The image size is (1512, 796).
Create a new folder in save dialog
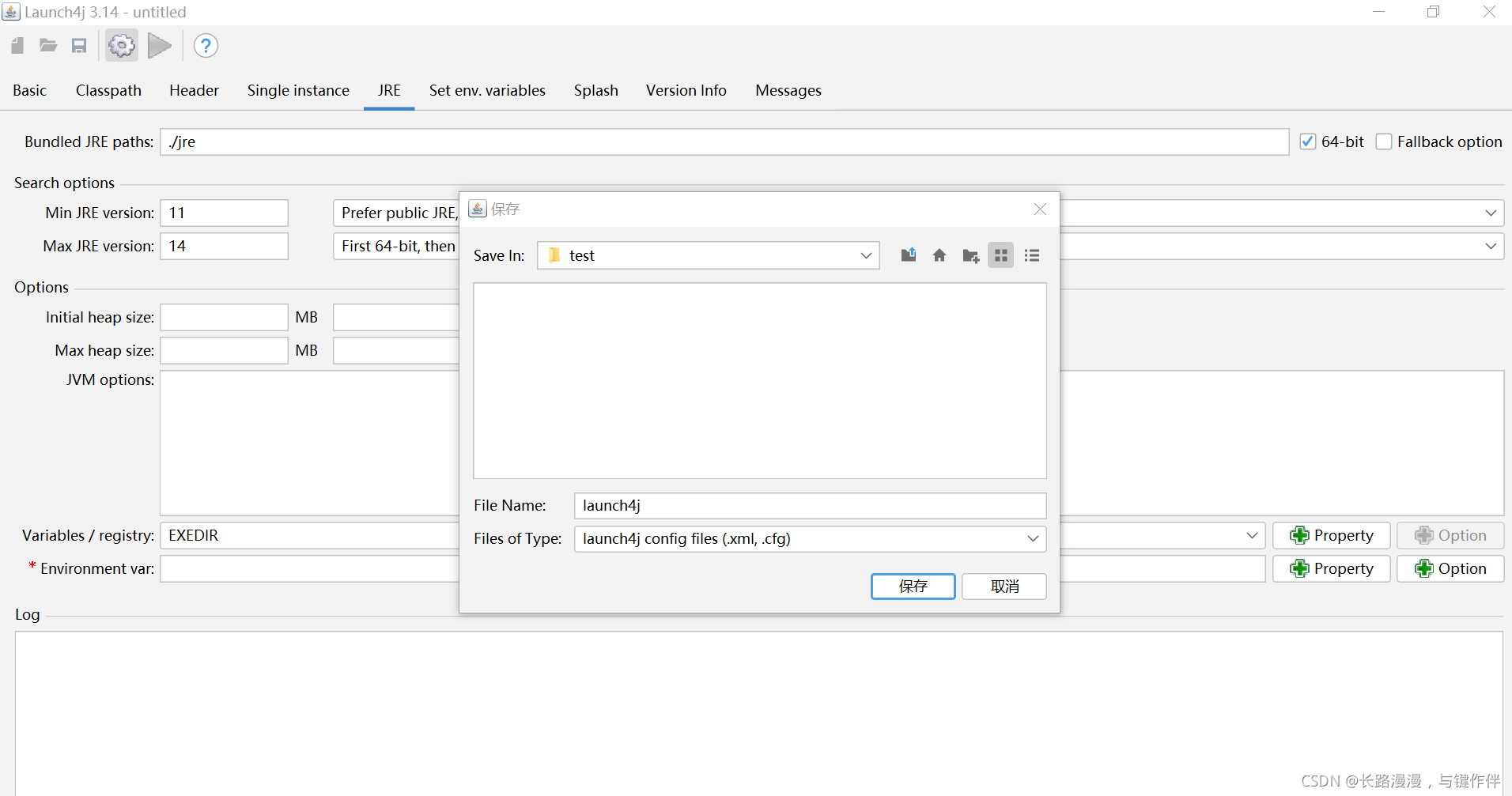click(x=970, y=255)
